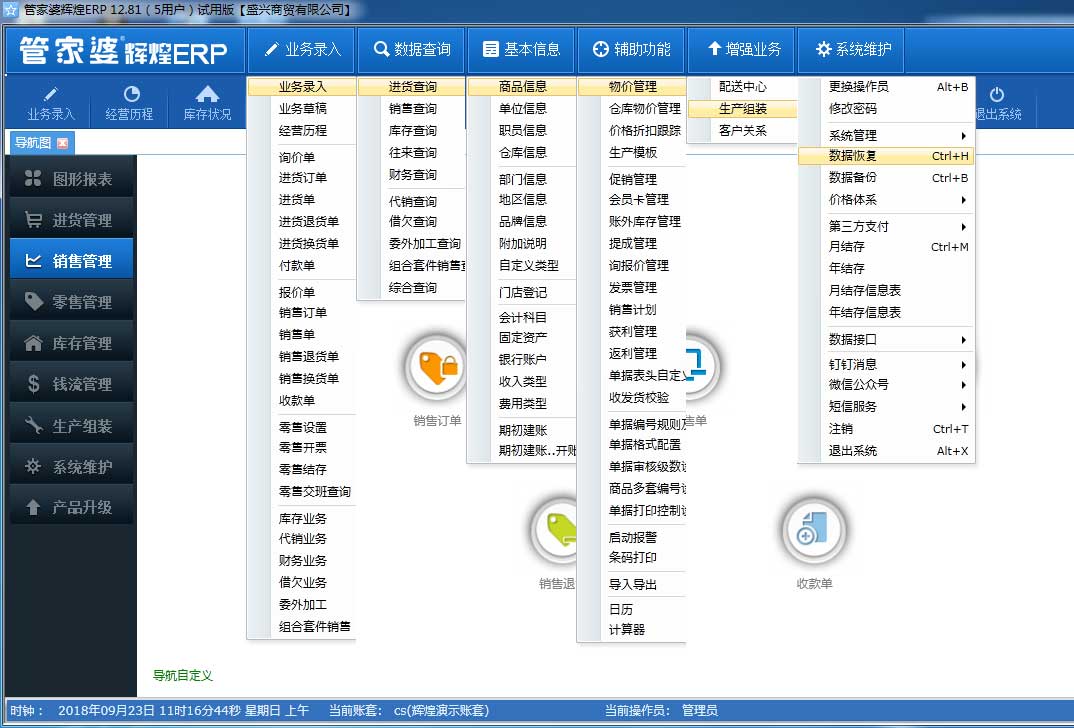Image resolution: width=1074 pixels, height=728 pixels.
Task: Open 进货订单 from 业务录入 menu
Action: 301,177
